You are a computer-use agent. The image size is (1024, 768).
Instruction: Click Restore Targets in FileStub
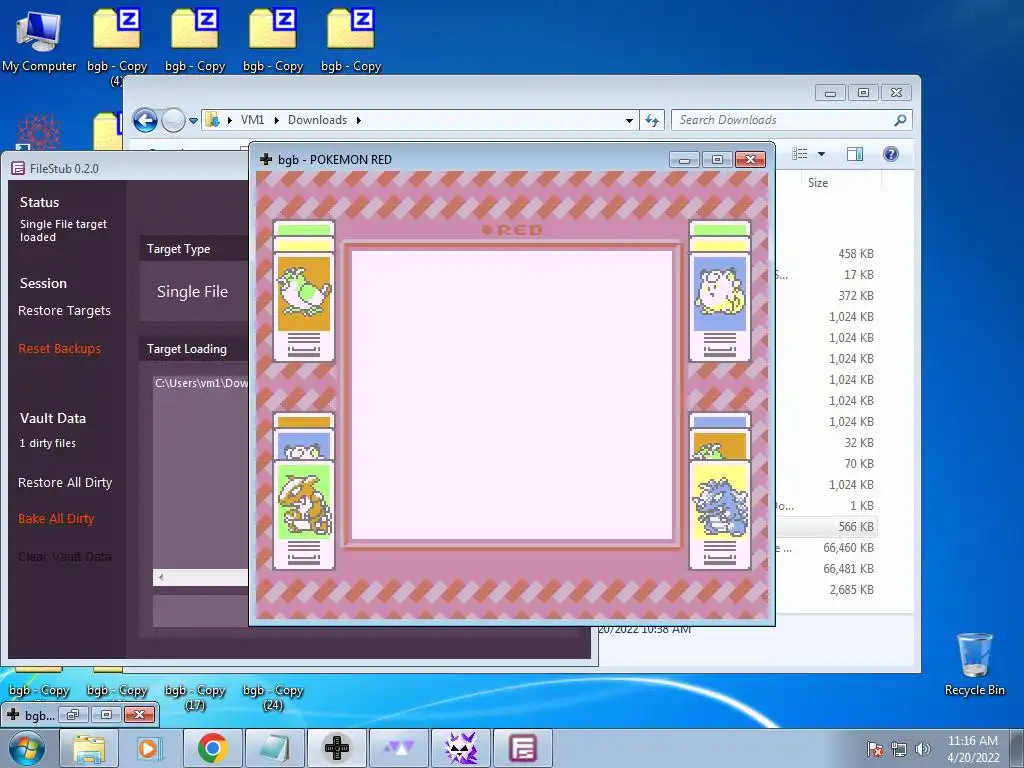tap(64, 311)
